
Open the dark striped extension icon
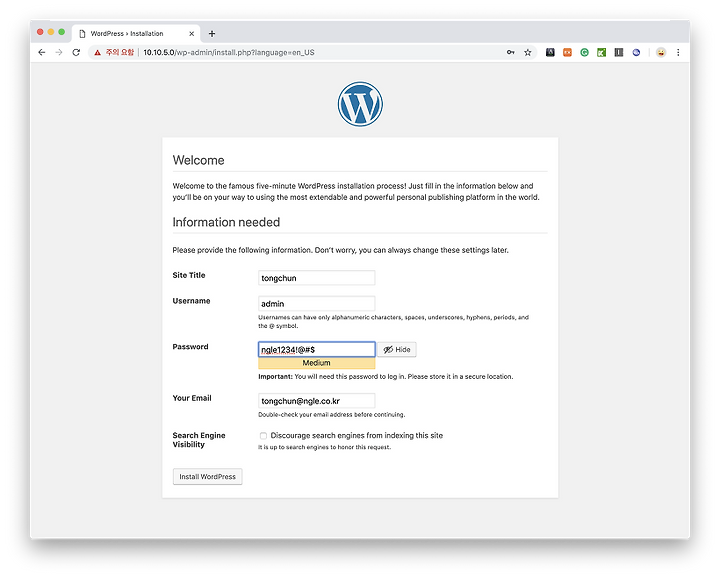(619, 52)
